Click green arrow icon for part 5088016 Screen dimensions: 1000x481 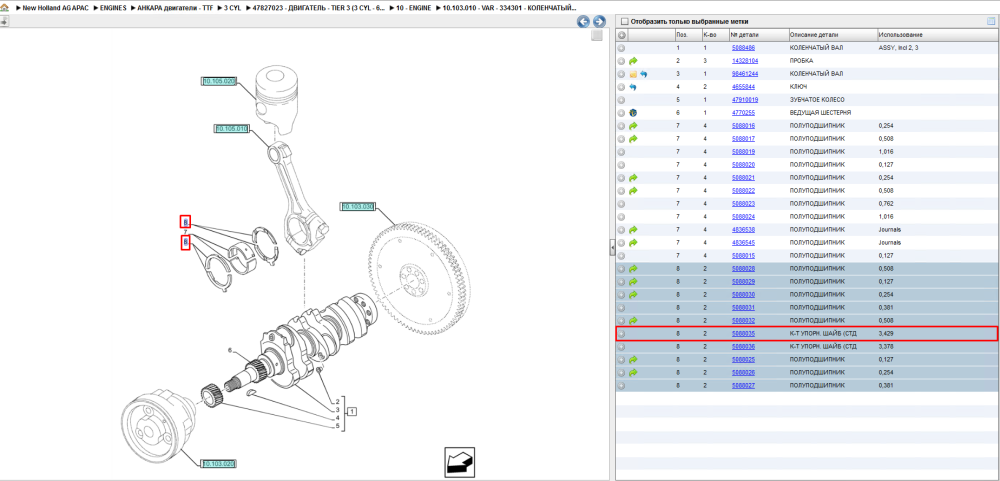[633, 126]
